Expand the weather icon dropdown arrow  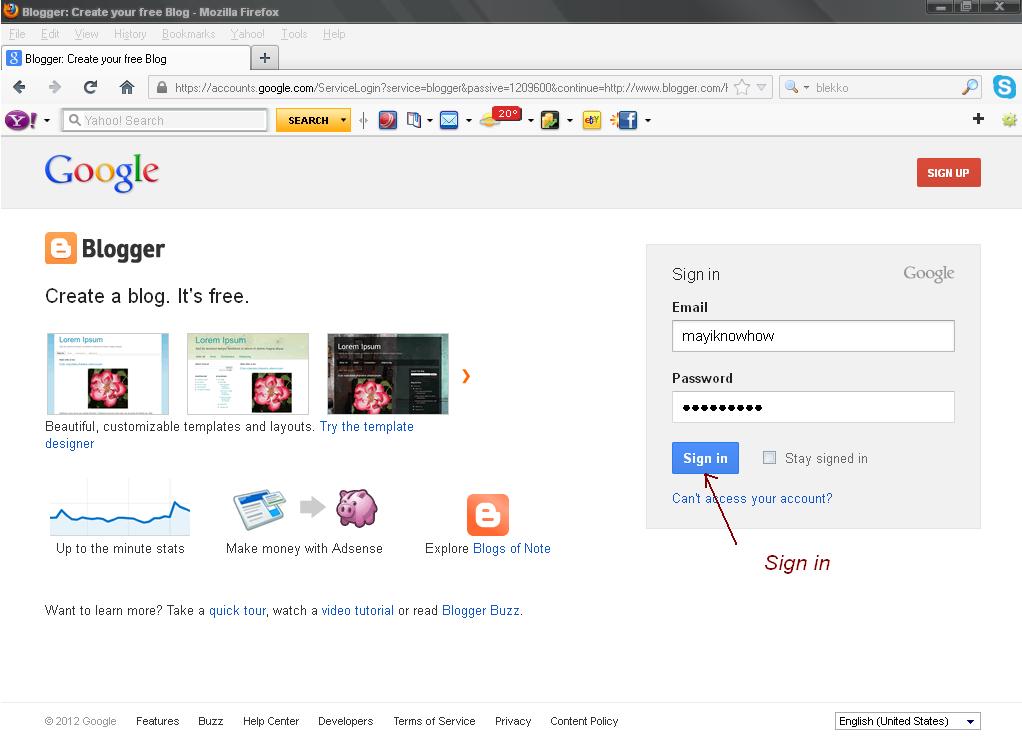click(x=531, y=121)
